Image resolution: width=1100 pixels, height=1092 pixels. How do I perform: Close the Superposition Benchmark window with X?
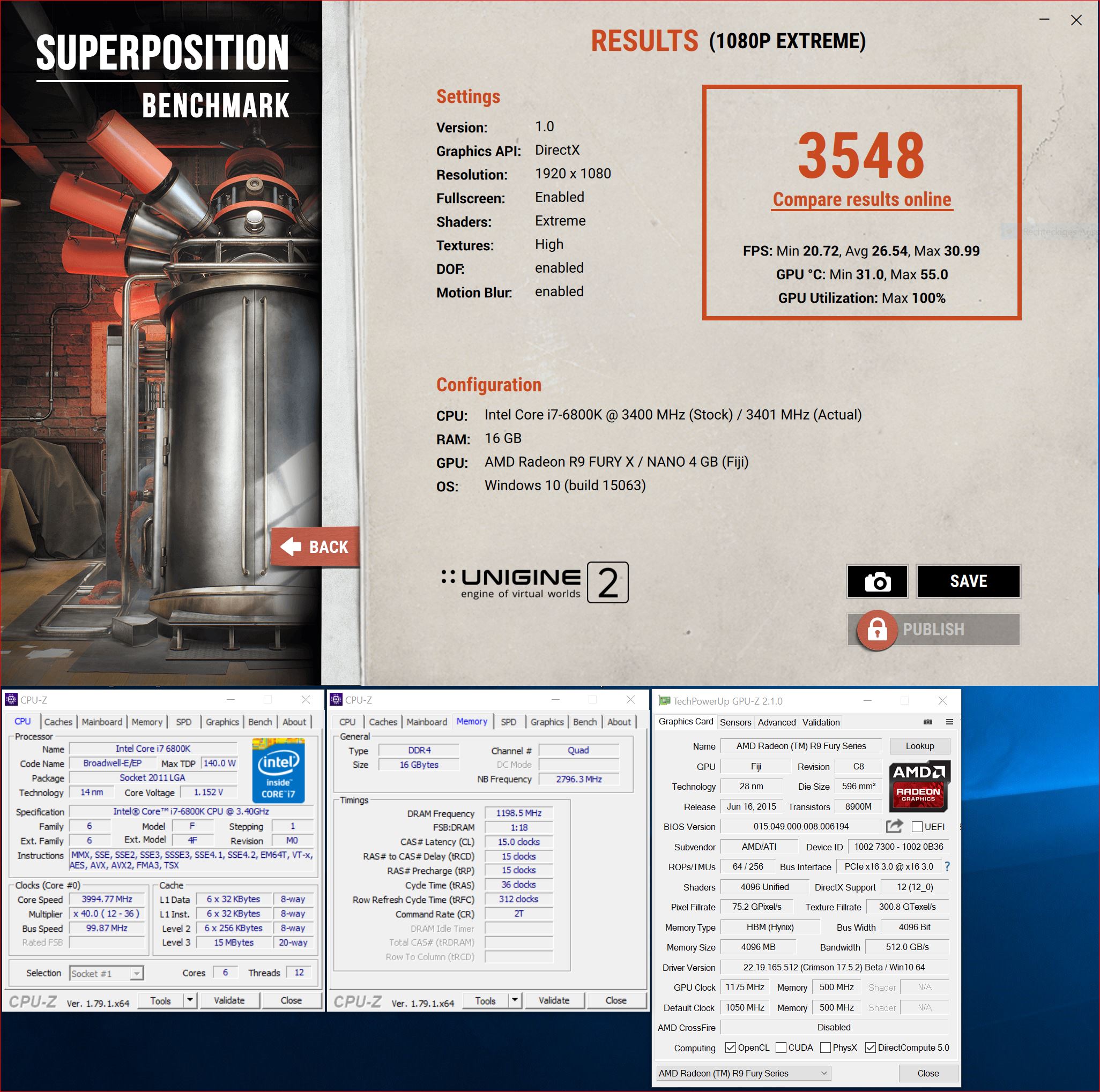tap(1075, 20)
